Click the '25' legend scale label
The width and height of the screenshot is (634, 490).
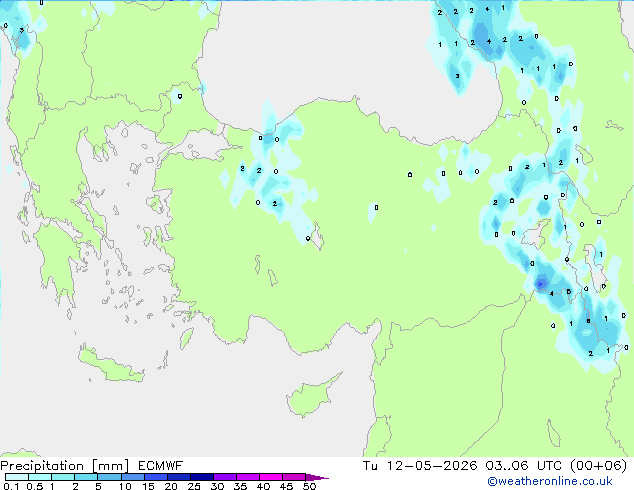point(194,486)
